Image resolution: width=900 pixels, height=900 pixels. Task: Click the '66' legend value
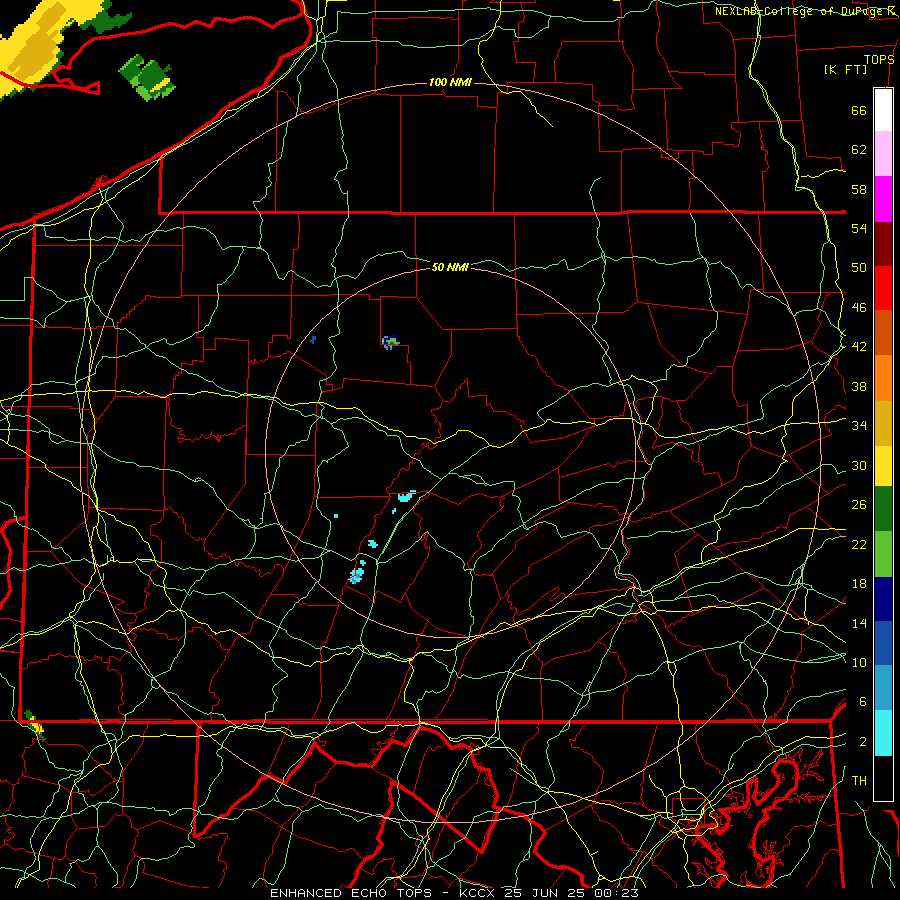[859, 110]
